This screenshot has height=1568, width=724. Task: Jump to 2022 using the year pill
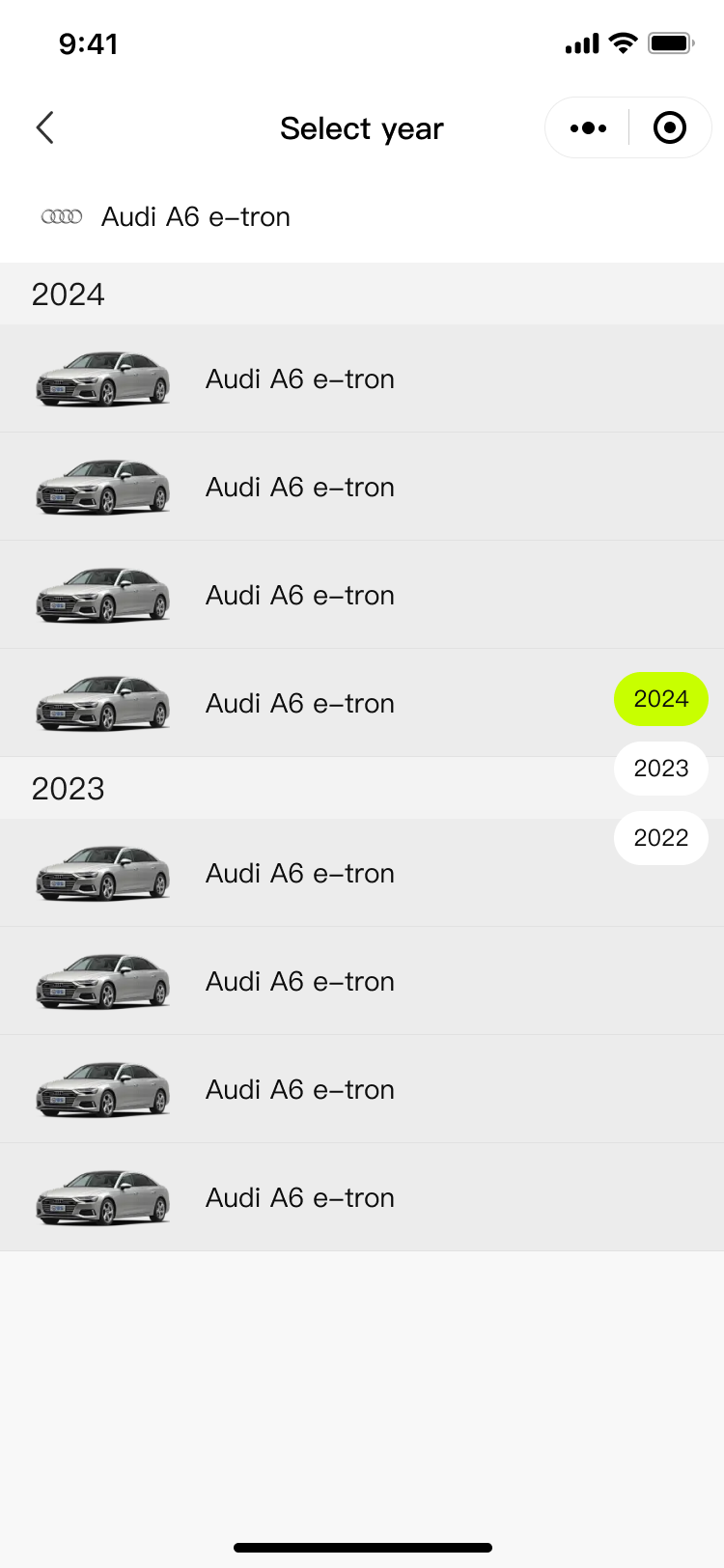(x=661, y=838)
